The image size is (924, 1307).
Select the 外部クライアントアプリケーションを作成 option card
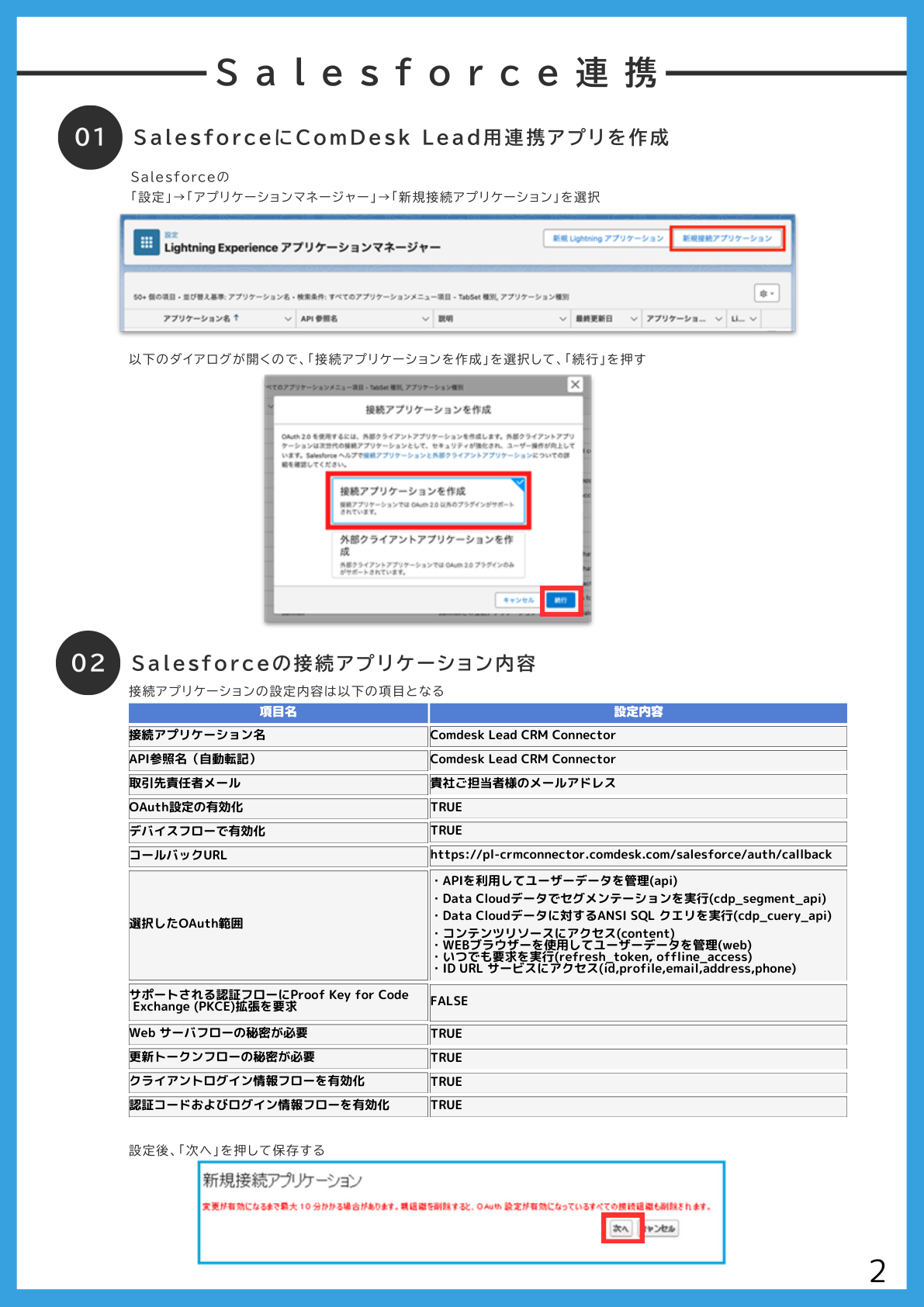coord(428,554)
